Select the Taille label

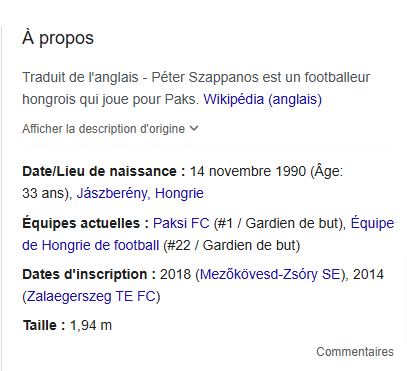tap(44, 325)
